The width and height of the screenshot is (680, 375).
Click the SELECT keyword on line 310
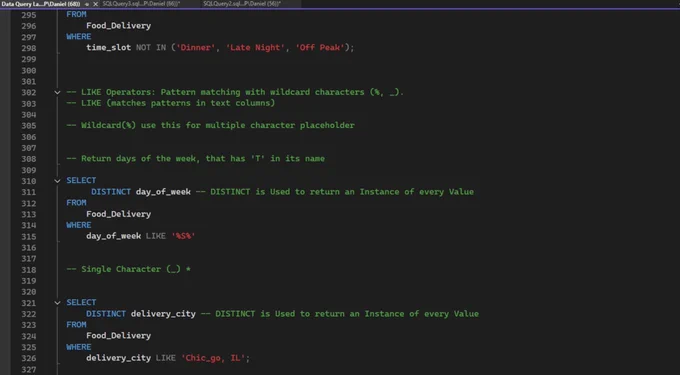click(81, 180)
